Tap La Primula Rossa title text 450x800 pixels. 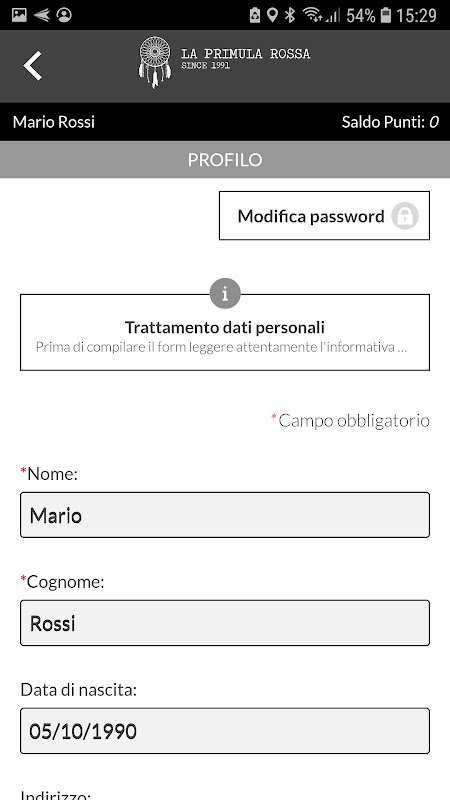(245, 54)
